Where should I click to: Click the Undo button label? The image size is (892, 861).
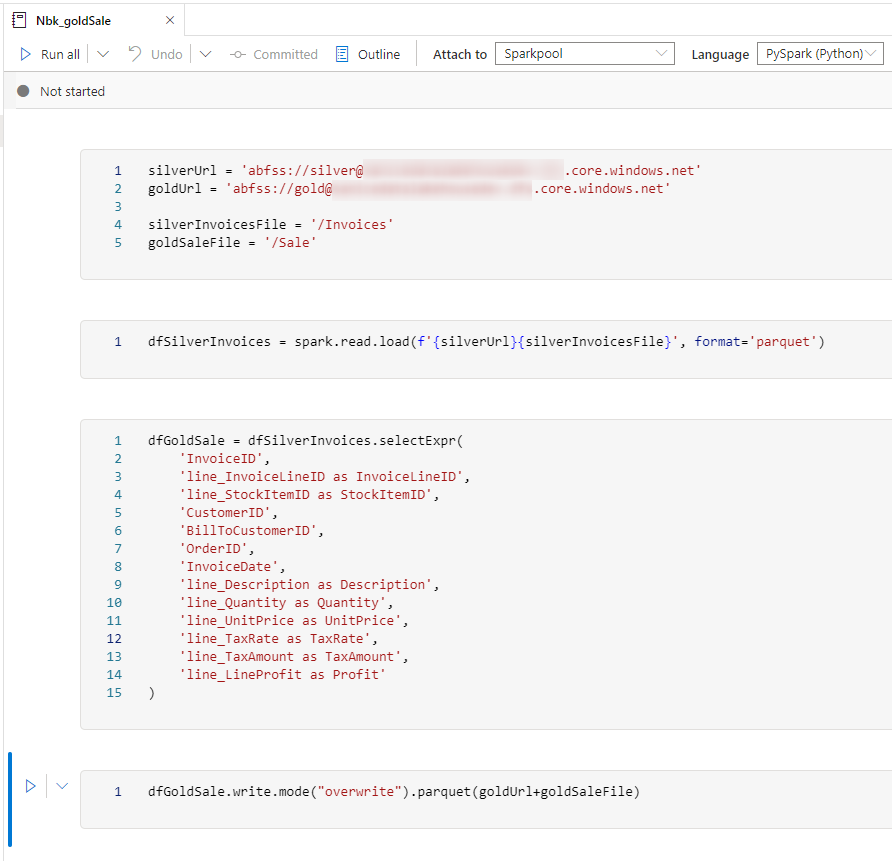pos(166,54)
